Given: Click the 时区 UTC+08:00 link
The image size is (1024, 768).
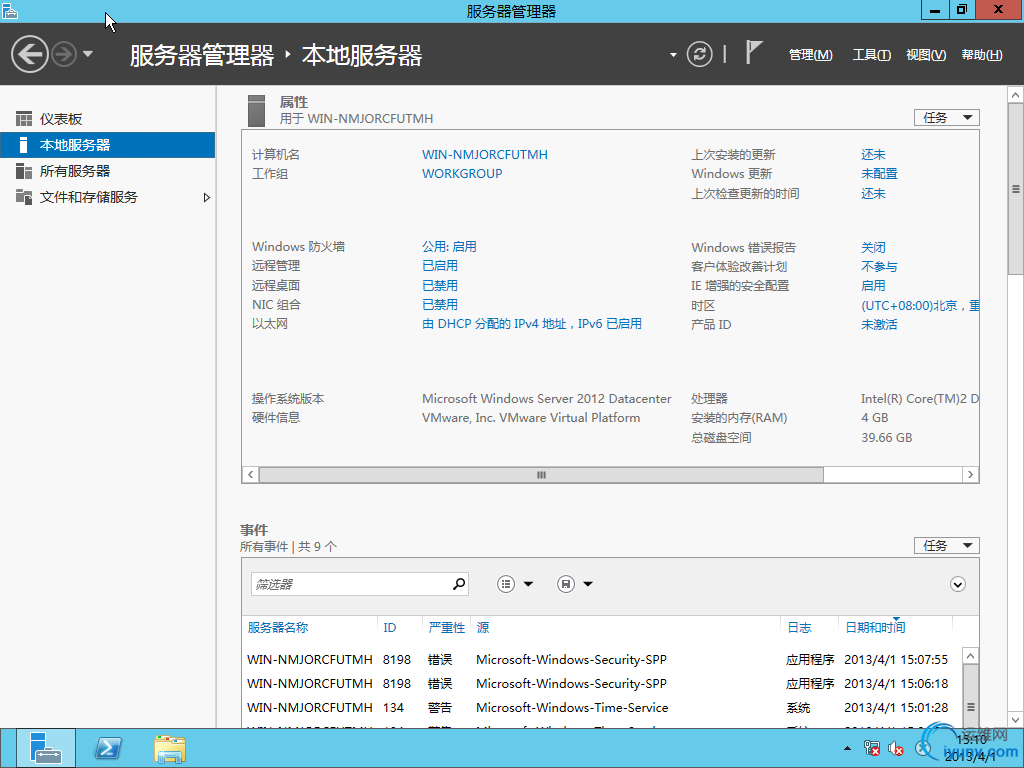Looking at the screenshot, I should 920,306.
